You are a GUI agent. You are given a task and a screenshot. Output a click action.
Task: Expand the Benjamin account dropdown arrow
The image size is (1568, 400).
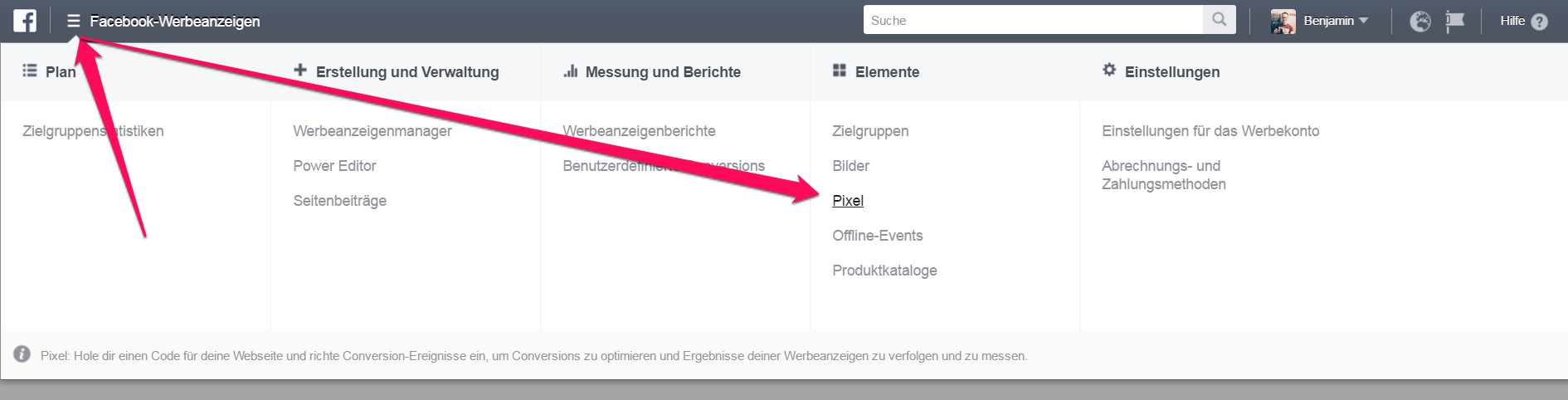click(1363, 21)
